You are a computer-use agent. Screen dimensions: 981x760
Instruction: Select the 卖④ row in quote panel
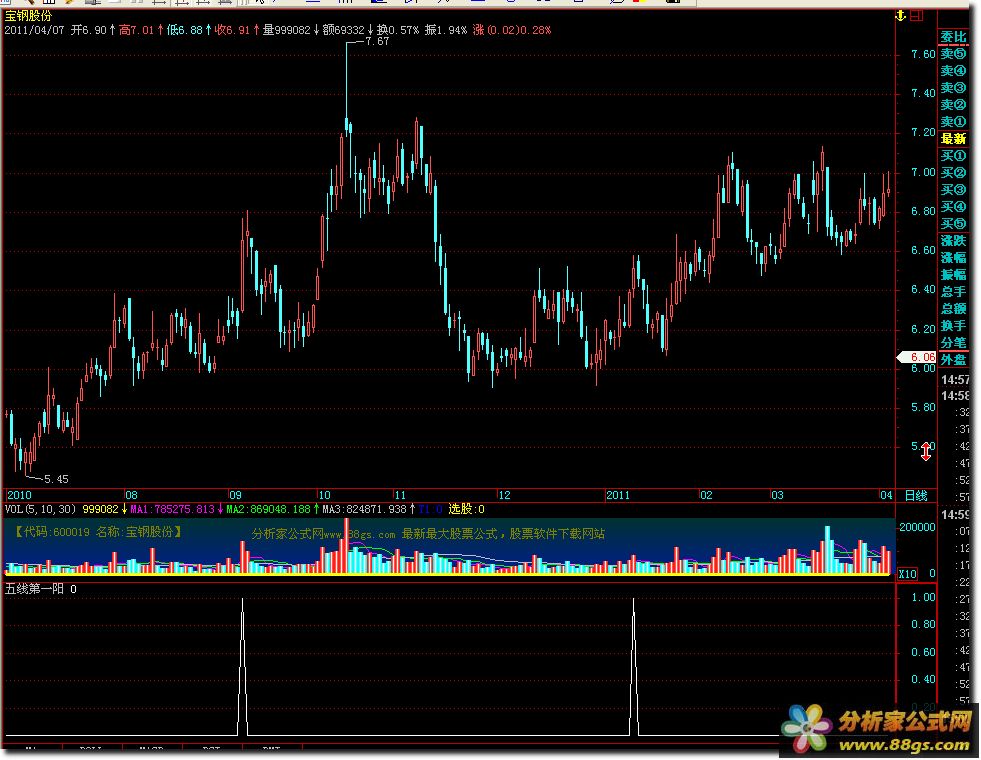click(x=953, y=71)
